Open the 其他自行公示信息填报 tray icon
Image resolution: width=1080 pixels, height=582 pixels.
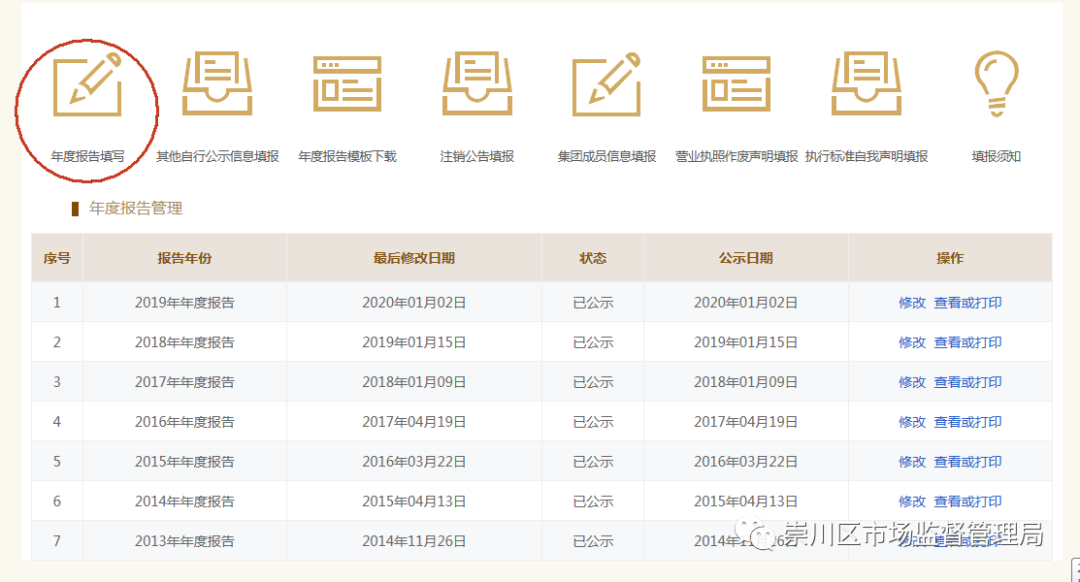pos(217,84)
